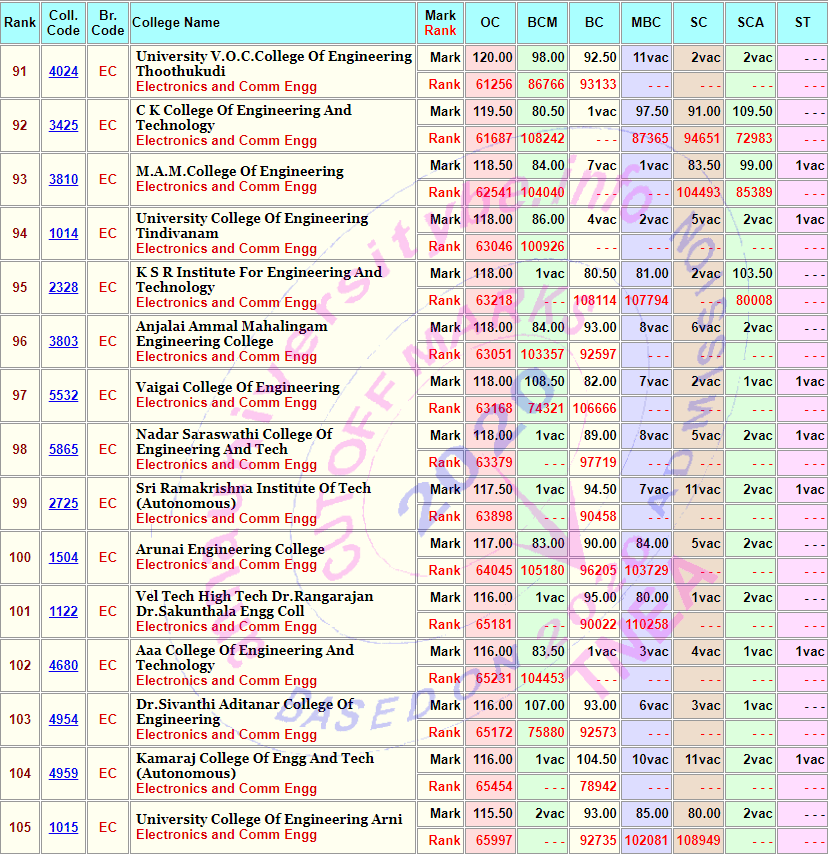
Task: Open college code 2725 link
Action: (63, 504)
